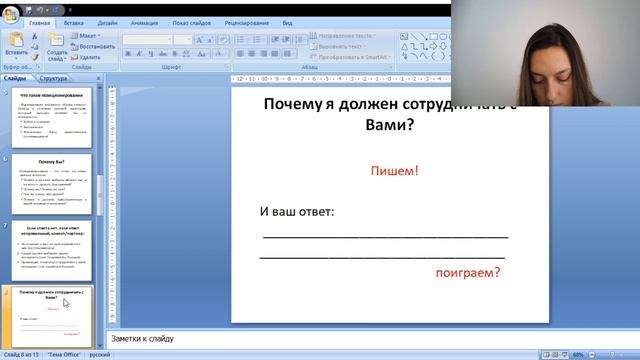Toggle Text Shadow formatting

point(175,53)
